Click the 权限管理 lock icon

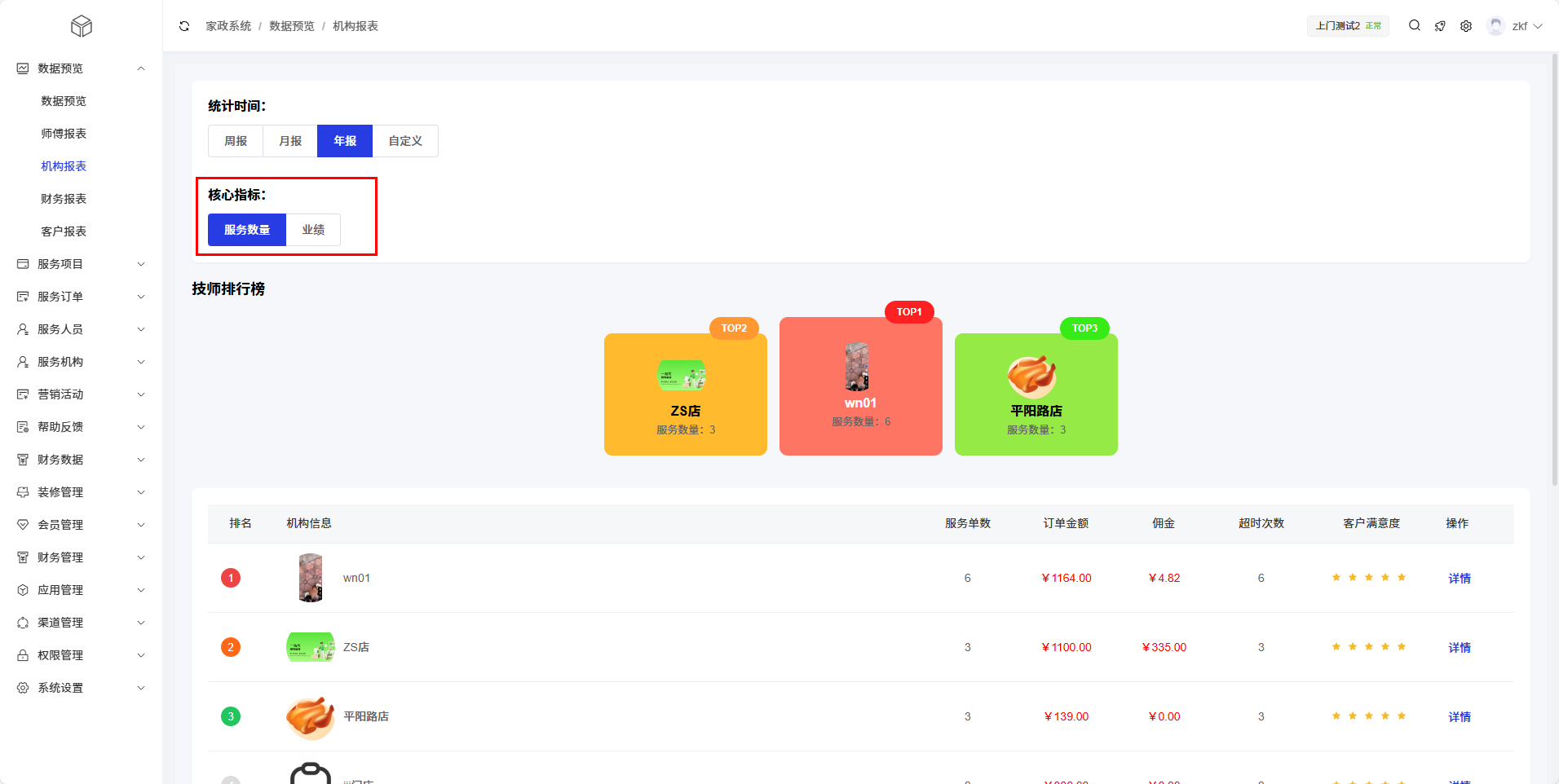pyautogui.click(x=23, y=655)
